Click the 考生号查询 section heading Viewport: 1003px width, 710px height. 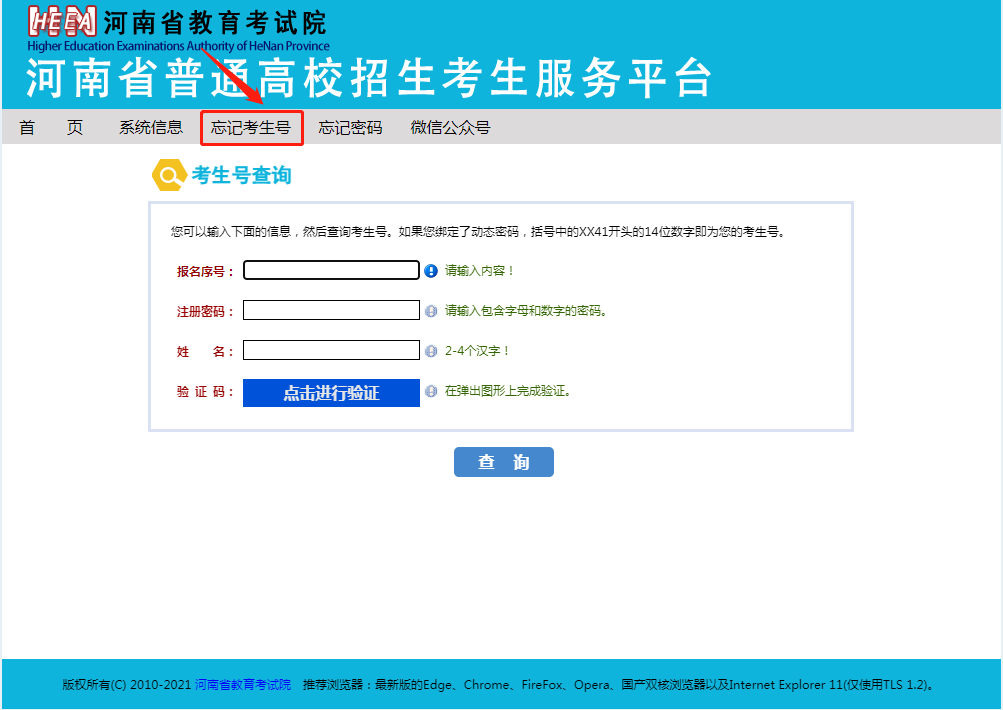coord(241,176)
